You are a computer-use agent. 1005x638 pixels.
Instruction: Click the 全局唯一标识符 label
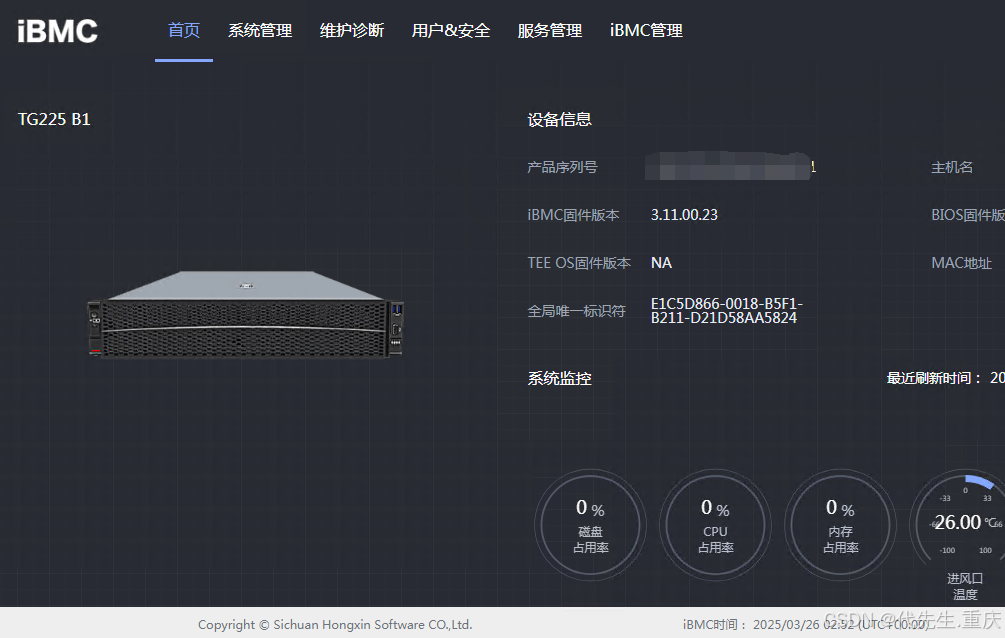[576, 311]
